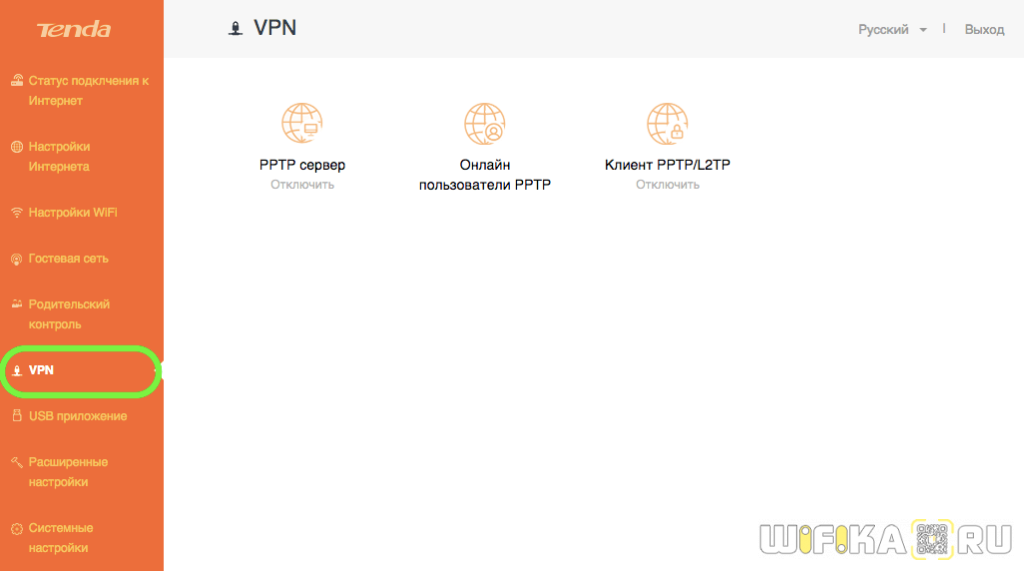1024x571 pixels.
Task: Go to Гостевая сеть menu item
Action: click(x=68, y=259)
